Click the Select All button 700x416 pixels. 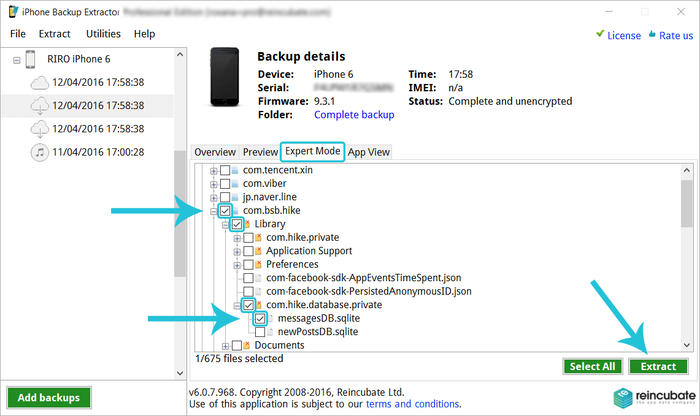point(592,366)
